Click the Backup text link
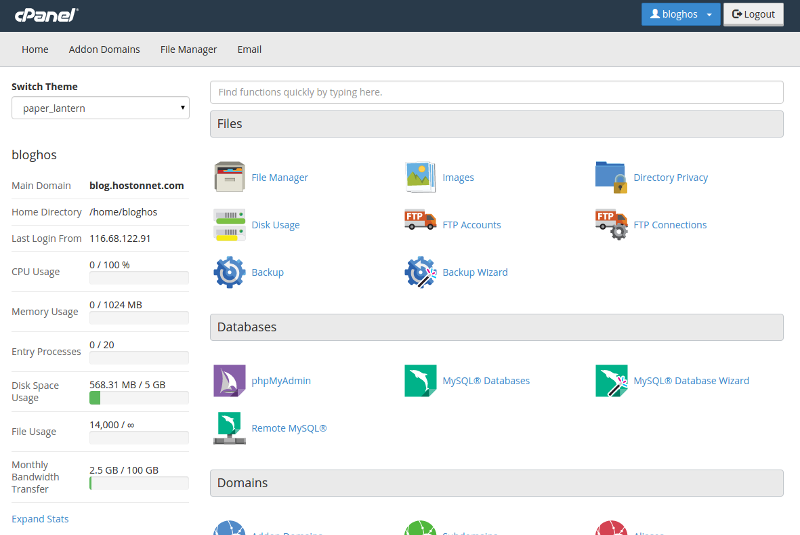 (267, 272)
